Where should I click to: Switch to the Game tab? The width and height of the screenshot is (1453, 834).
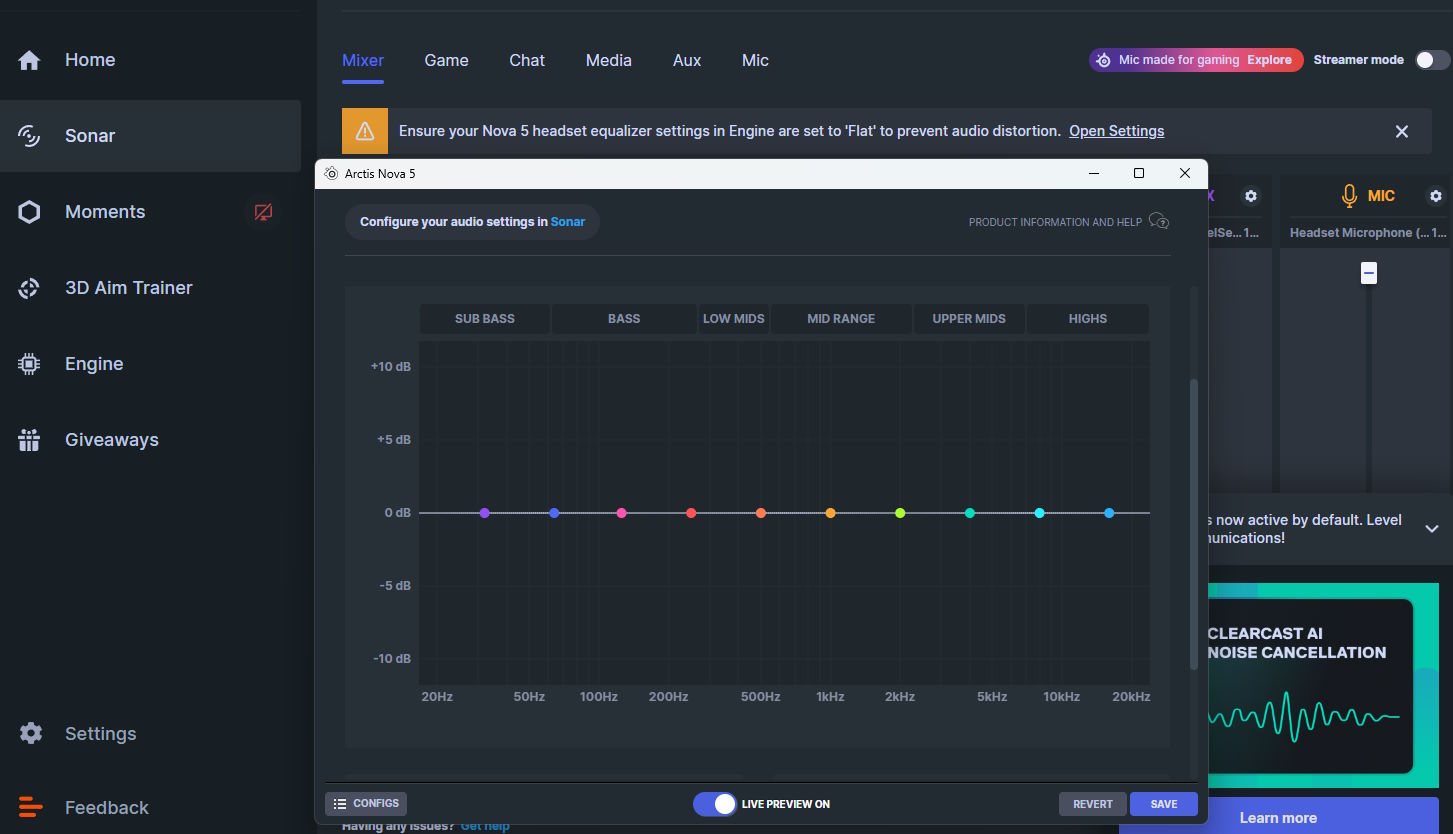click(446, 60)
